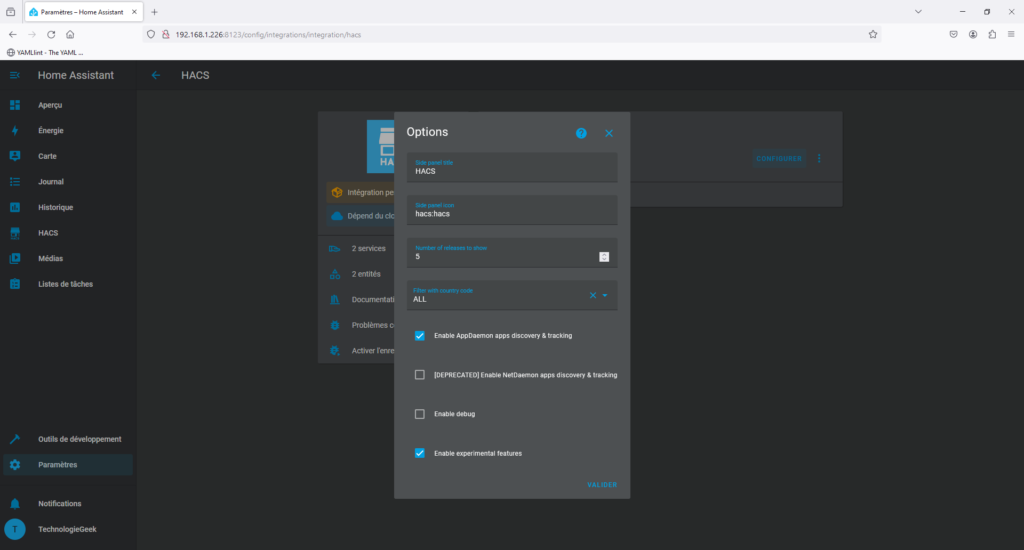The height and width of the screenshot is (550, 1024).
Task: Click the Paramètres gear icon
Action: pos(14,465)
